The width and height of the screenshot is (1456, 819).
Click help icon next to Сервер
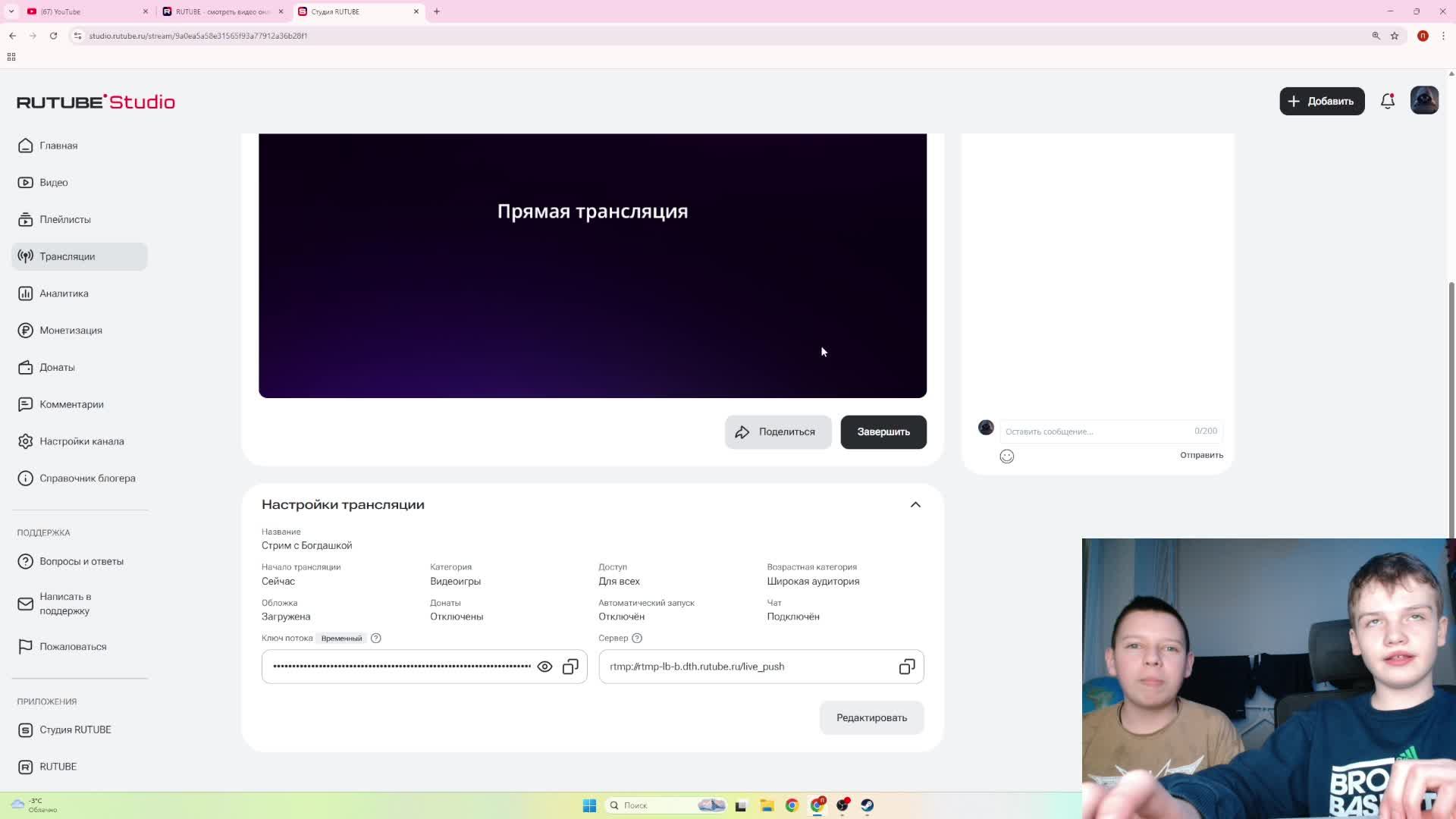point(637,639)
